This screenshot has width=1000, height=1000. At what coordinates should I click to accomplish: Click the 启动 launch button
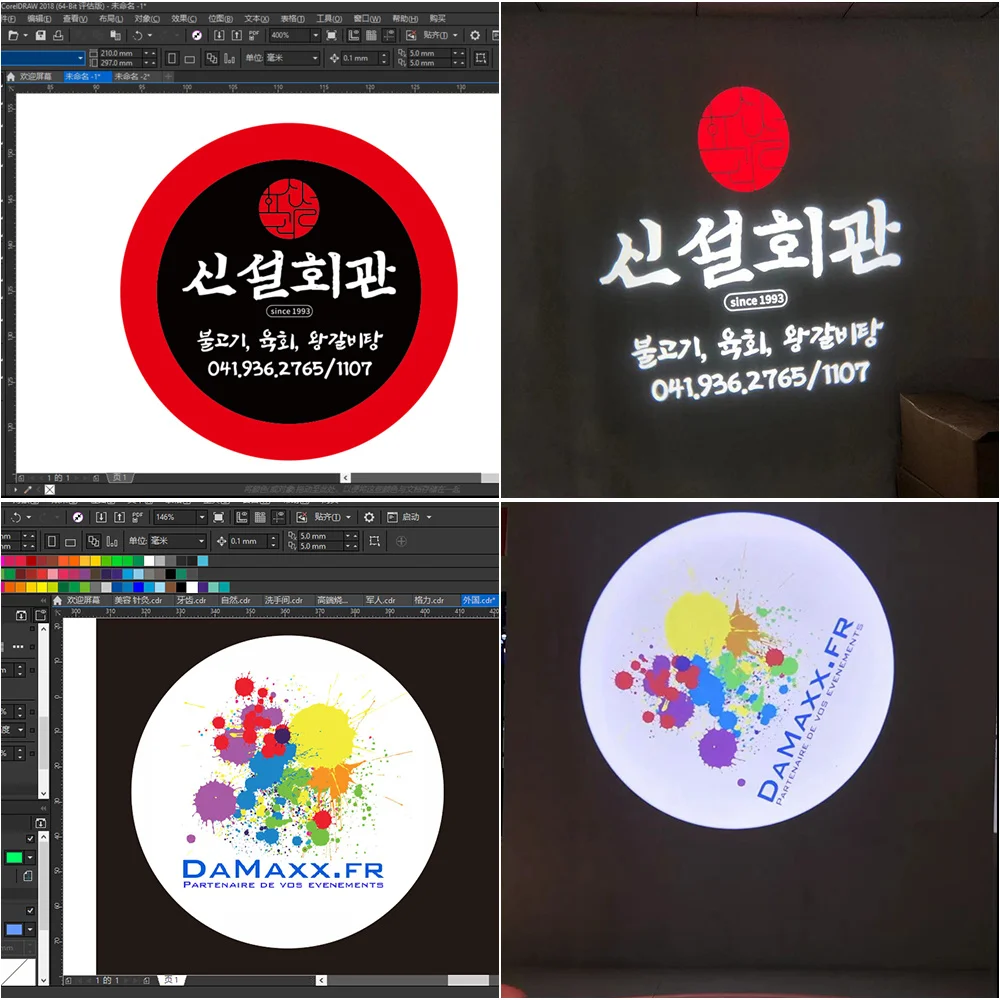point(410,517)
